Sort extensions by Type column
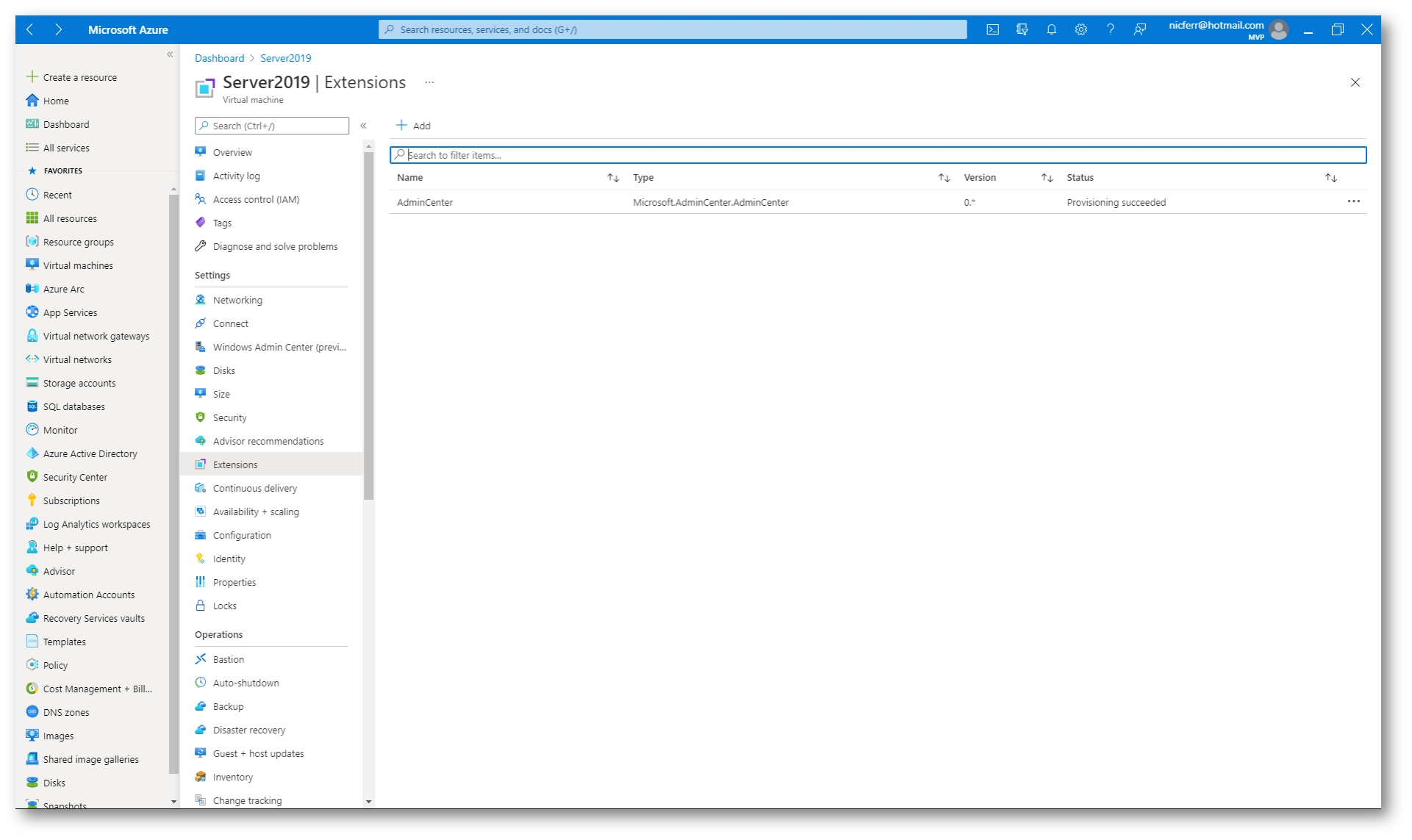Viewport: 1412px width, 840px height. pos(945,178)
